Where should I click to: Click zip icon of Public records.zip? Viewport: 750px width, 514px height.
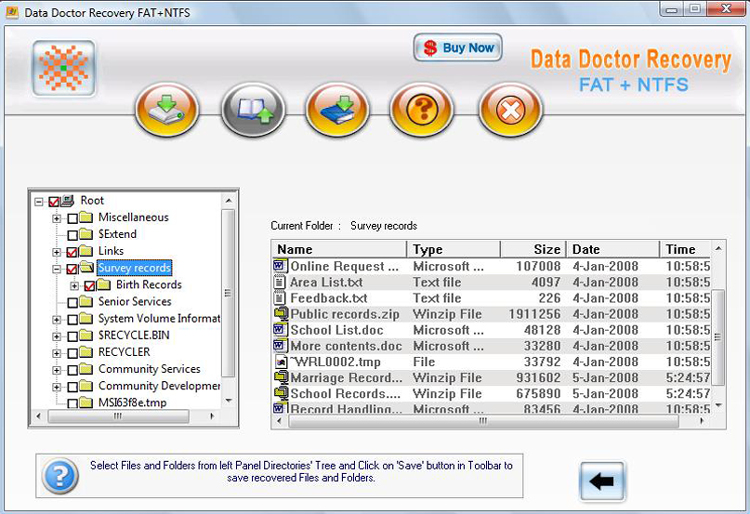tap(281, 314)
